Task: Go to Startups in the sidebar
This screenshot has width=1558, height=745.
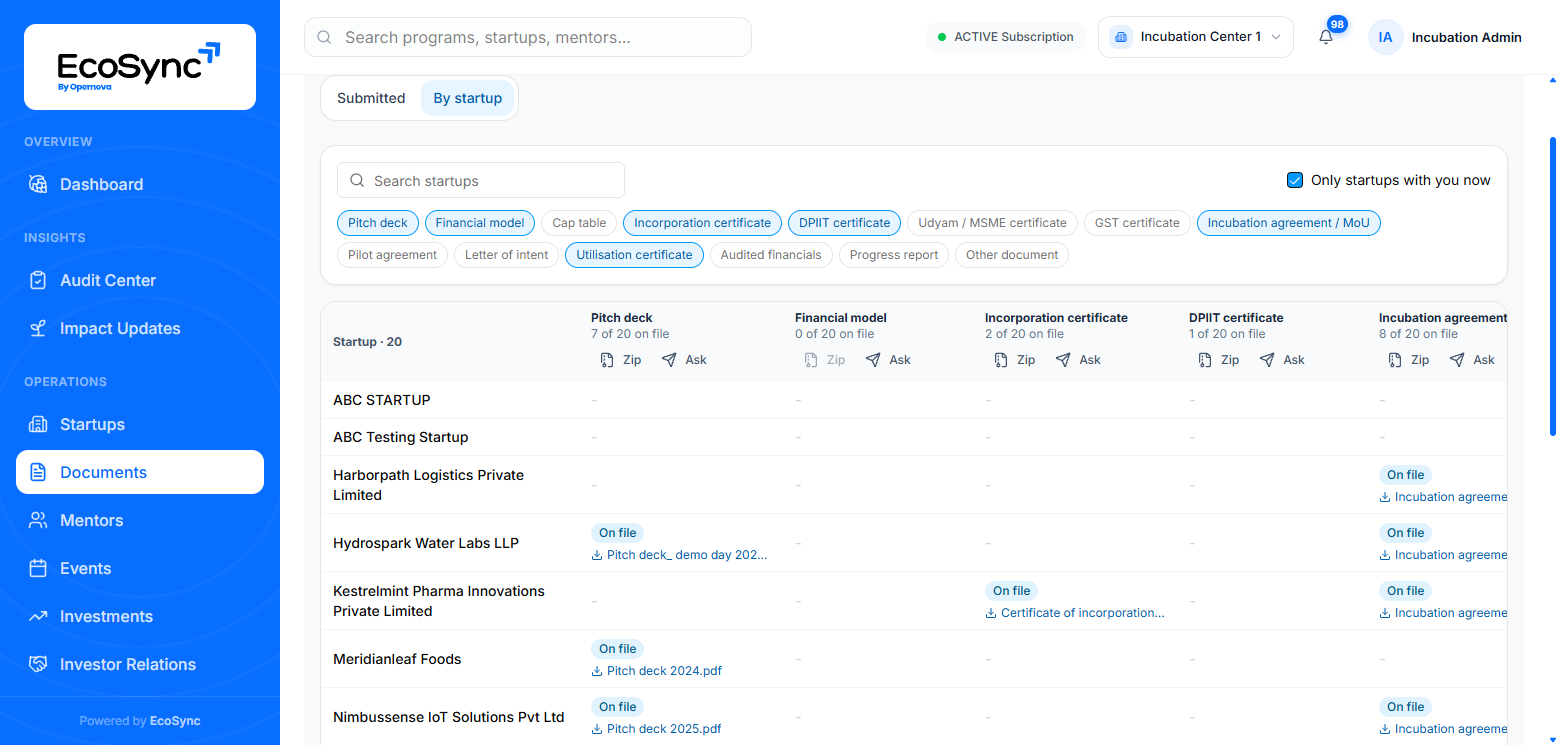Action: pyautogui.click(x=140, y=424)
